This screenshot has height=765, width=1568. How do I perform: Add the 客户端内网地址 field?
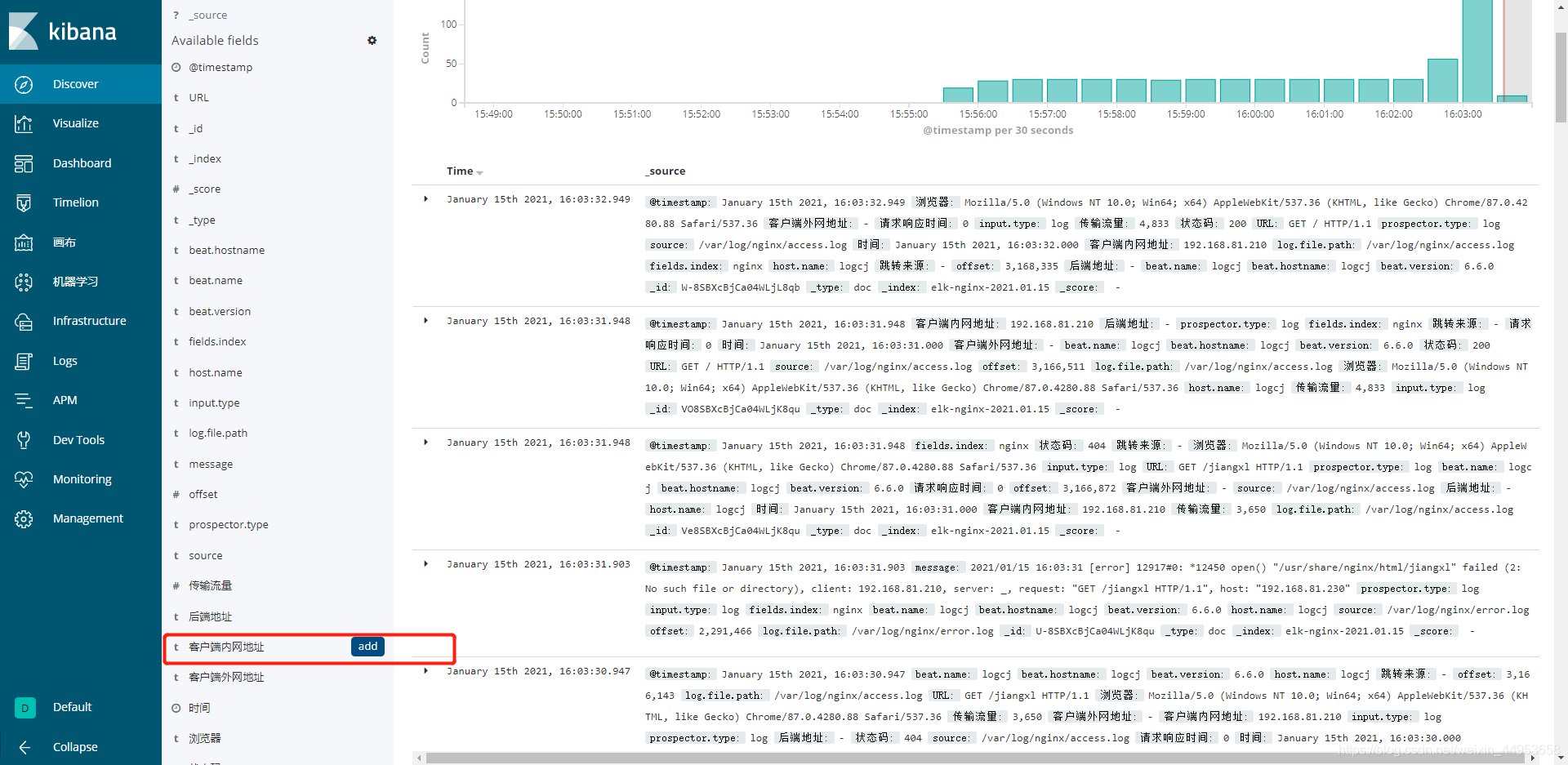coord(367,647)
